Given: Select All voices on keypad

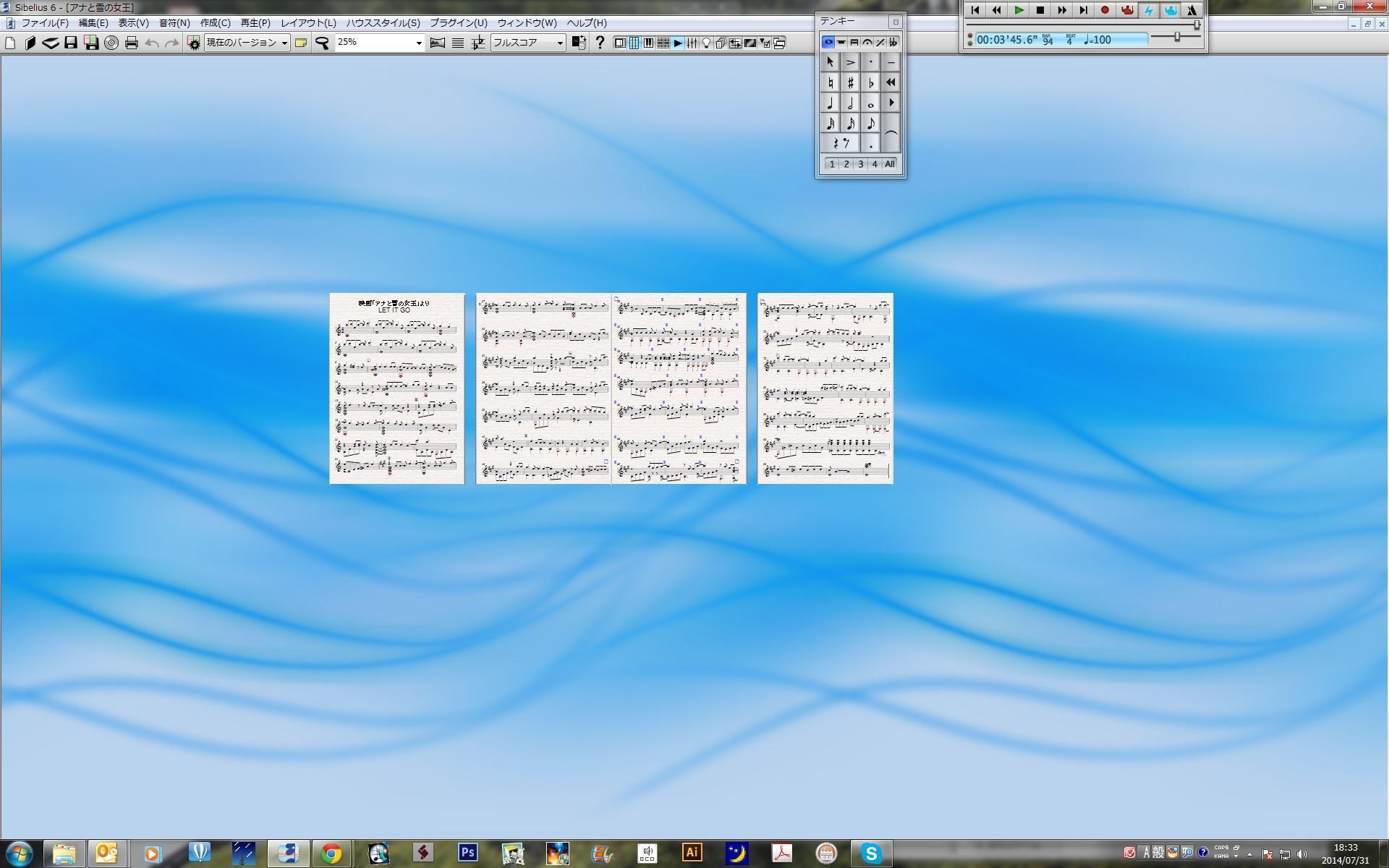Looking at the screenshot, I should (x=890, y=164).
